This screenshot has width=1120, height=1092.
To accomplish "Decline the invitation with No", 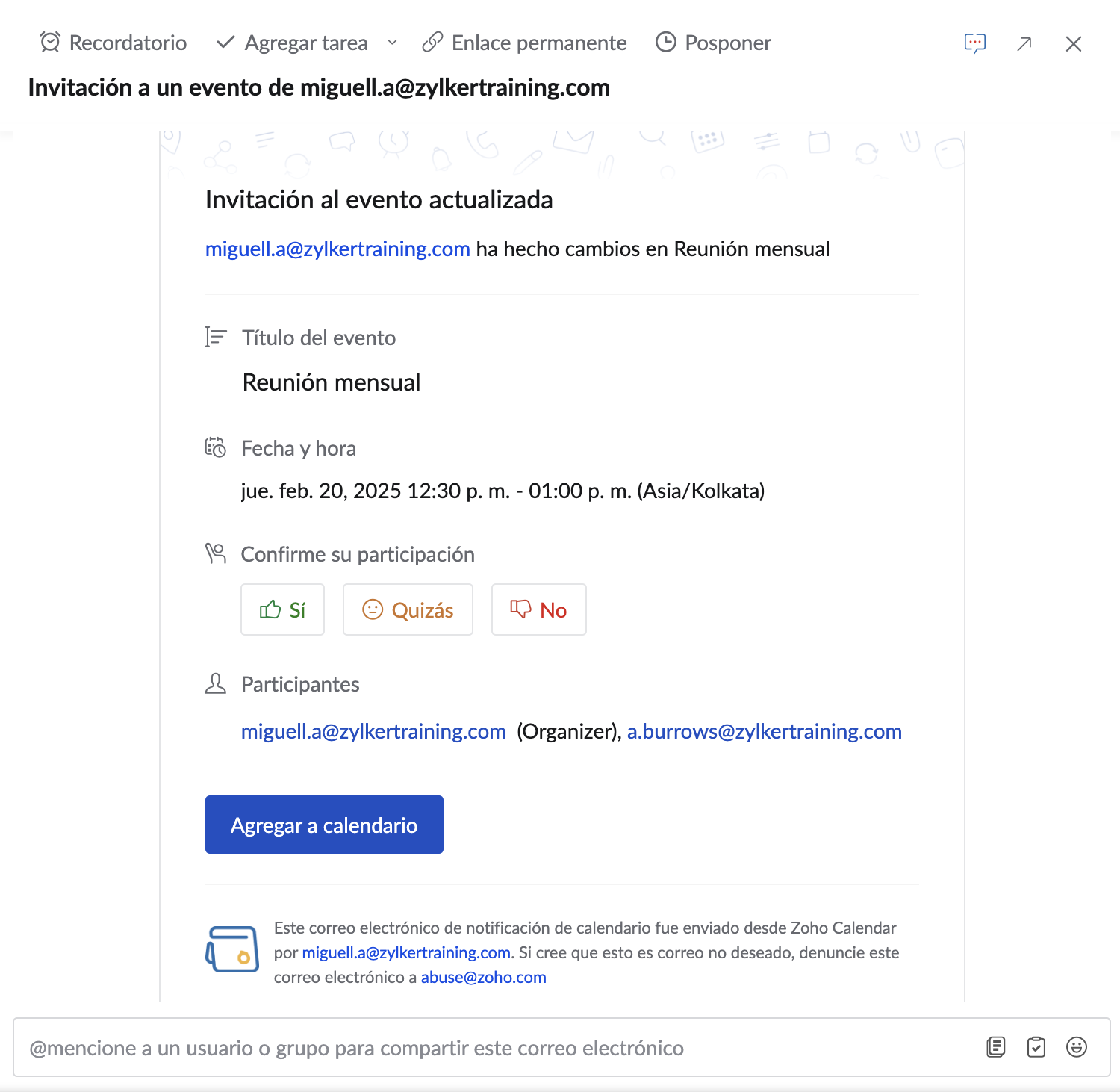I will [539, 609].
